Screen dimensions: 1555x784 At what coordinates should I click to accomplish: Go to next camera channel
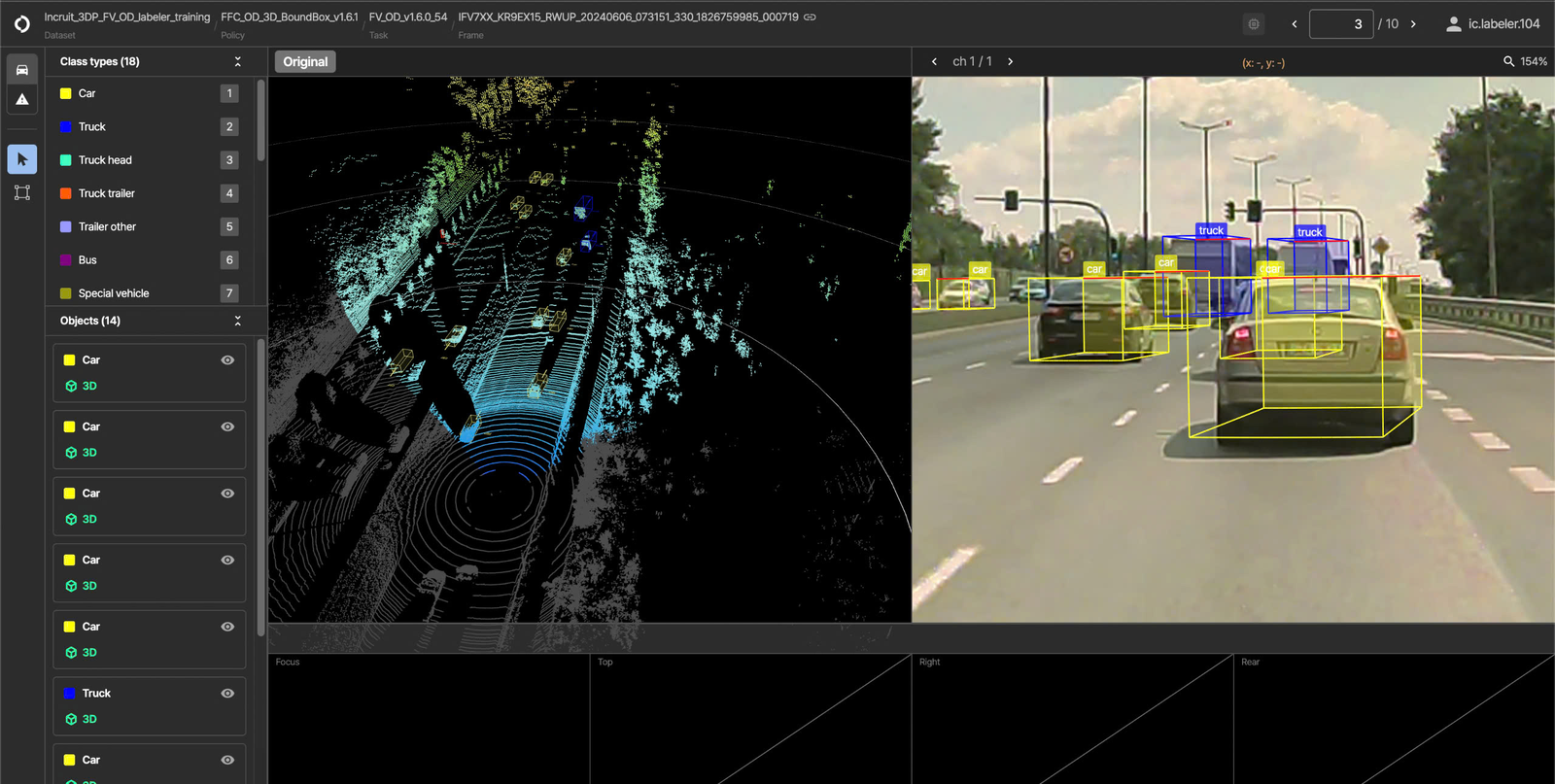1011,61
